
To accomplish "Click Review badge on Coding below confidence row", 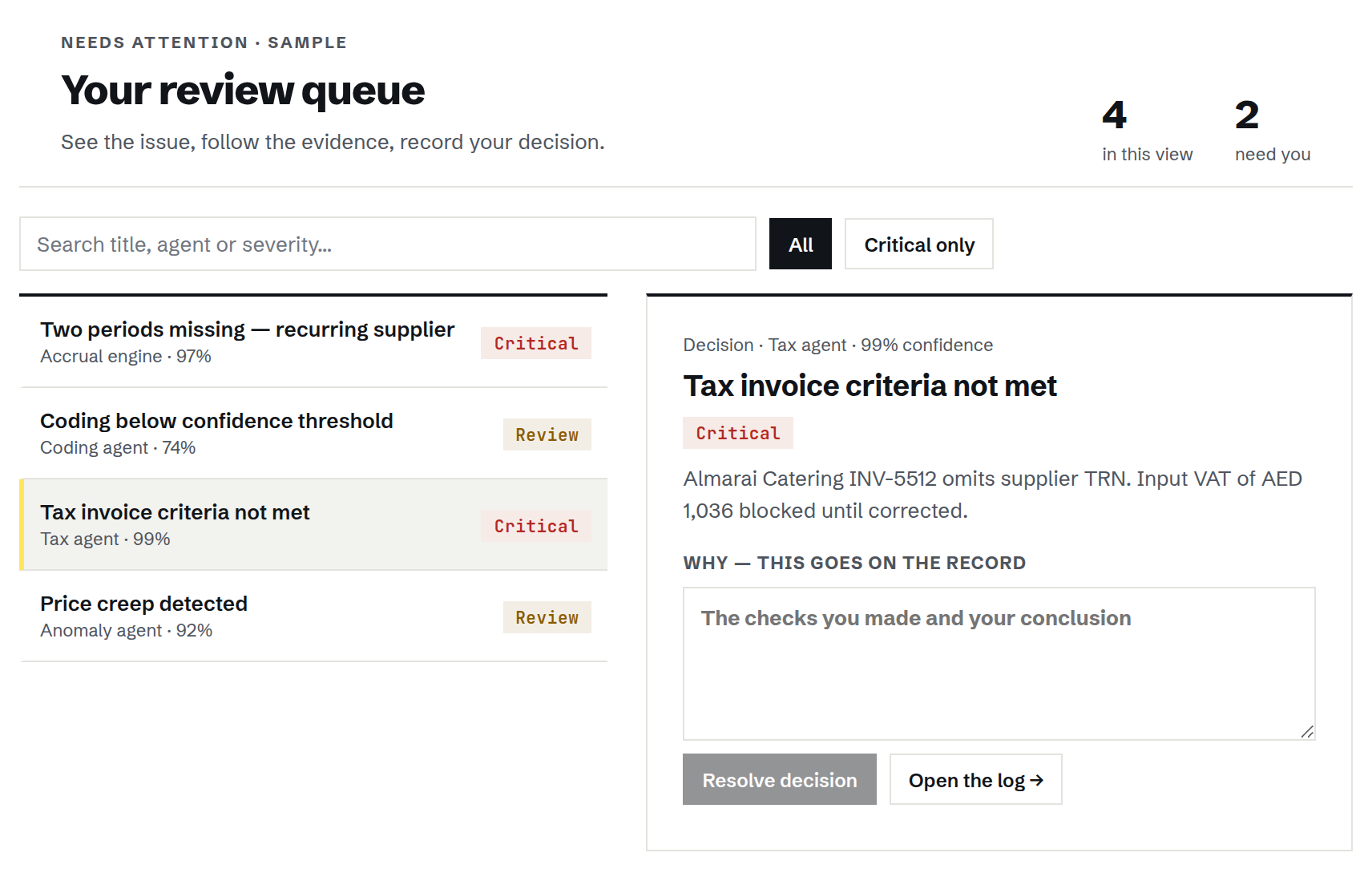I will click(x=547, y=434).
